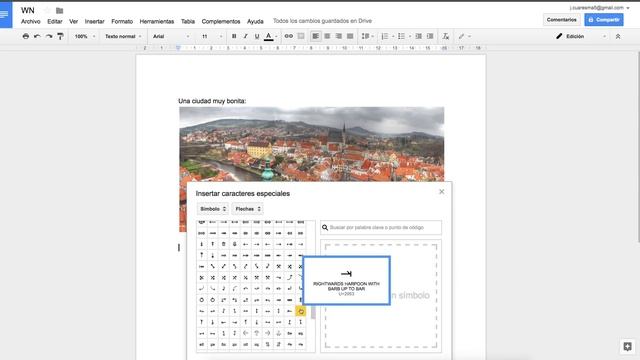Open the Complementos menu
Screen dimensions: 640x360
(x=221, y=21)
